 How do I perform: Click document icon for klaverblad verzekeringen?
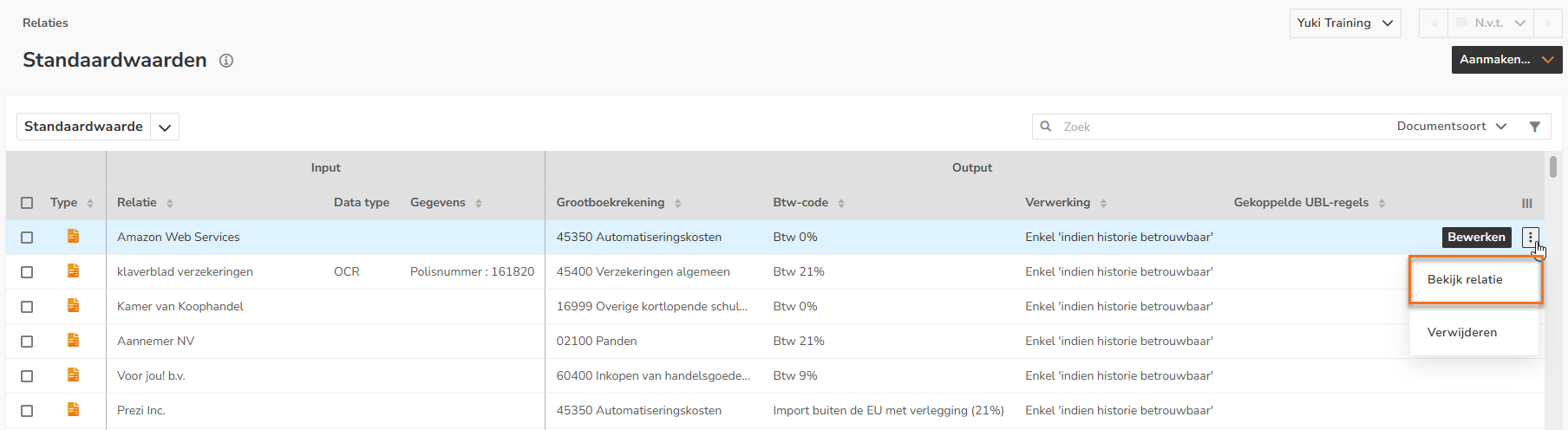[x=74, y=271]
